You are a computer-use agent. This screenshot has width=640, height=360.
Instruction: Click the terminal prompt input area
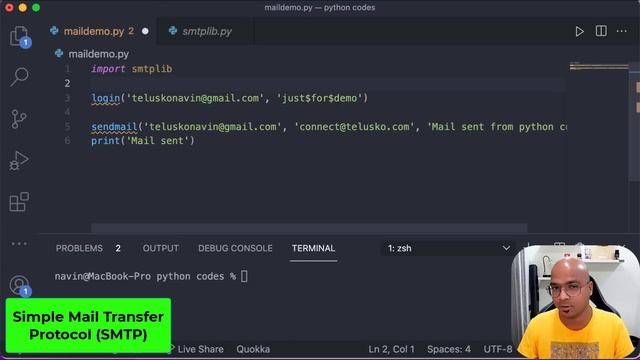pos(244,276)
